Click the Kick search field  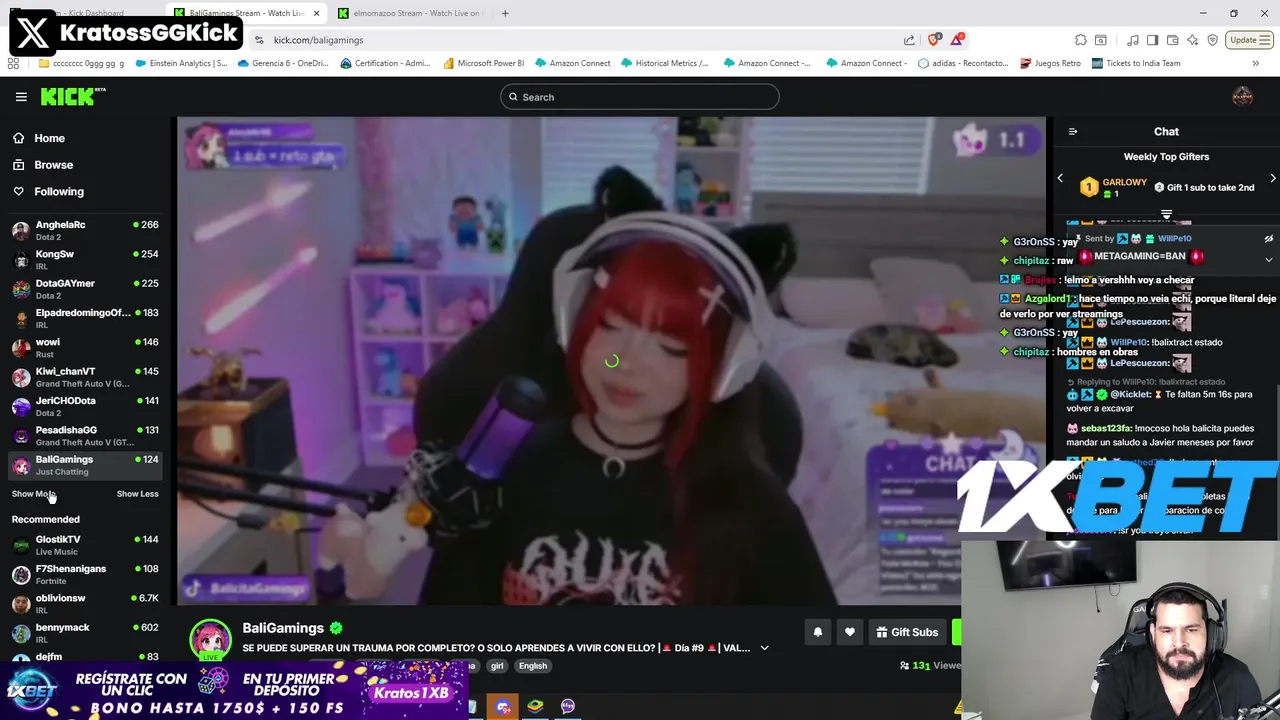coord(640,97)
